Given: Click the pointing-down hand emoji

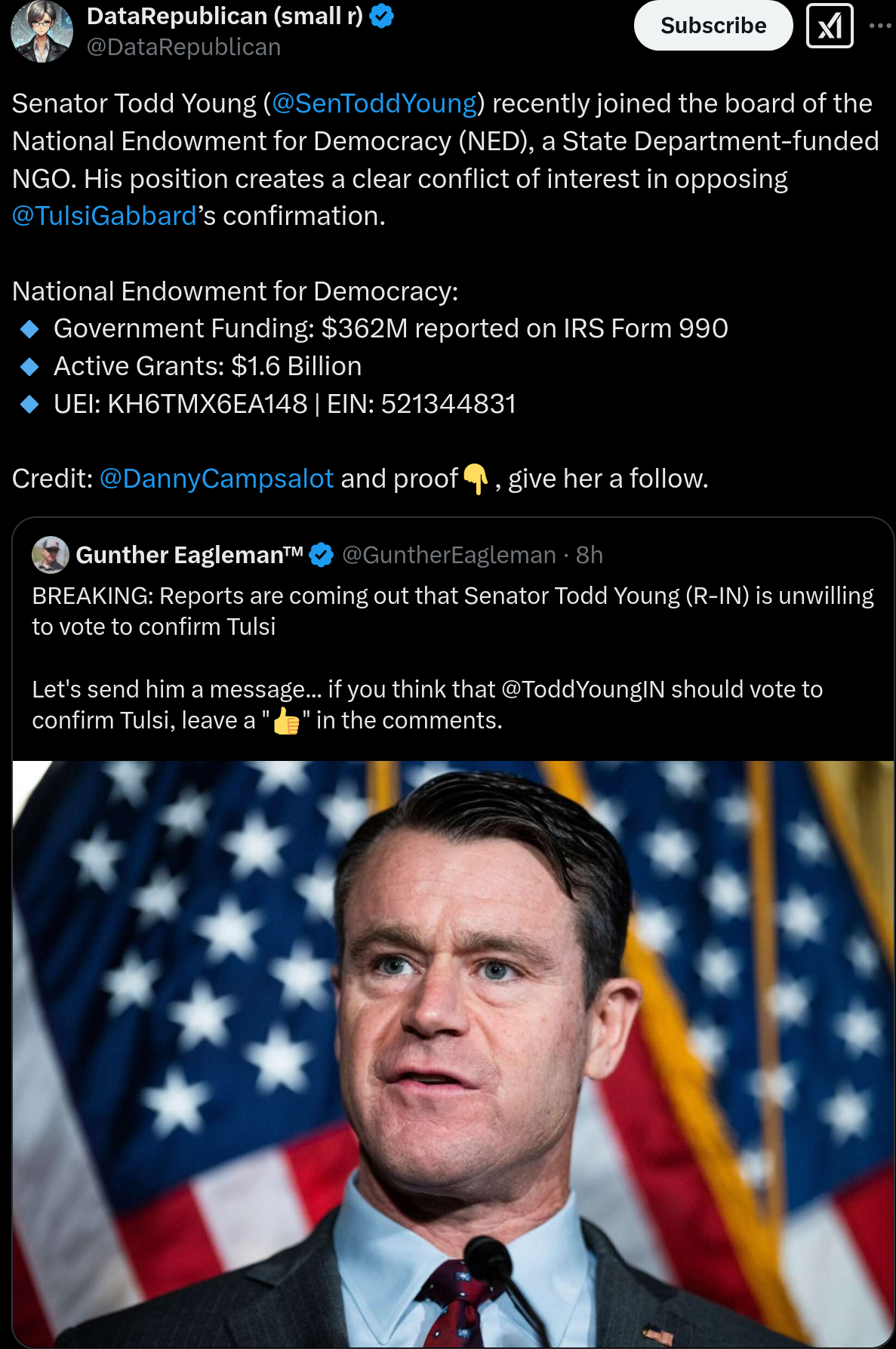Looking at the screenshot, I should click(476, 479).
